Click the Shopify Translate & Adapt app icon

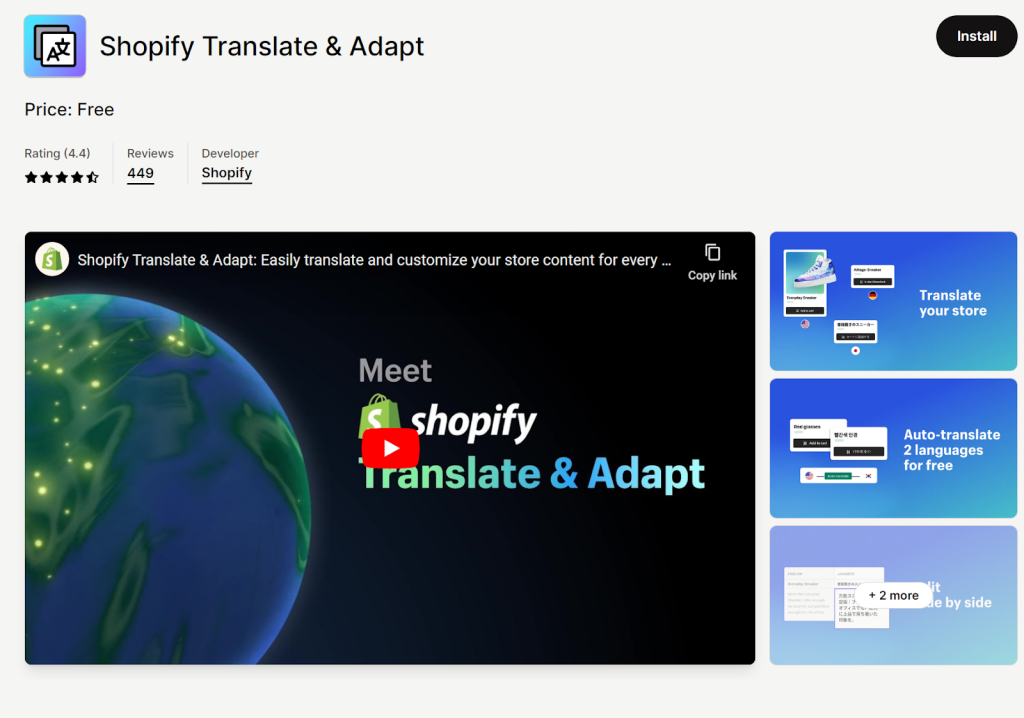[55, 46]
